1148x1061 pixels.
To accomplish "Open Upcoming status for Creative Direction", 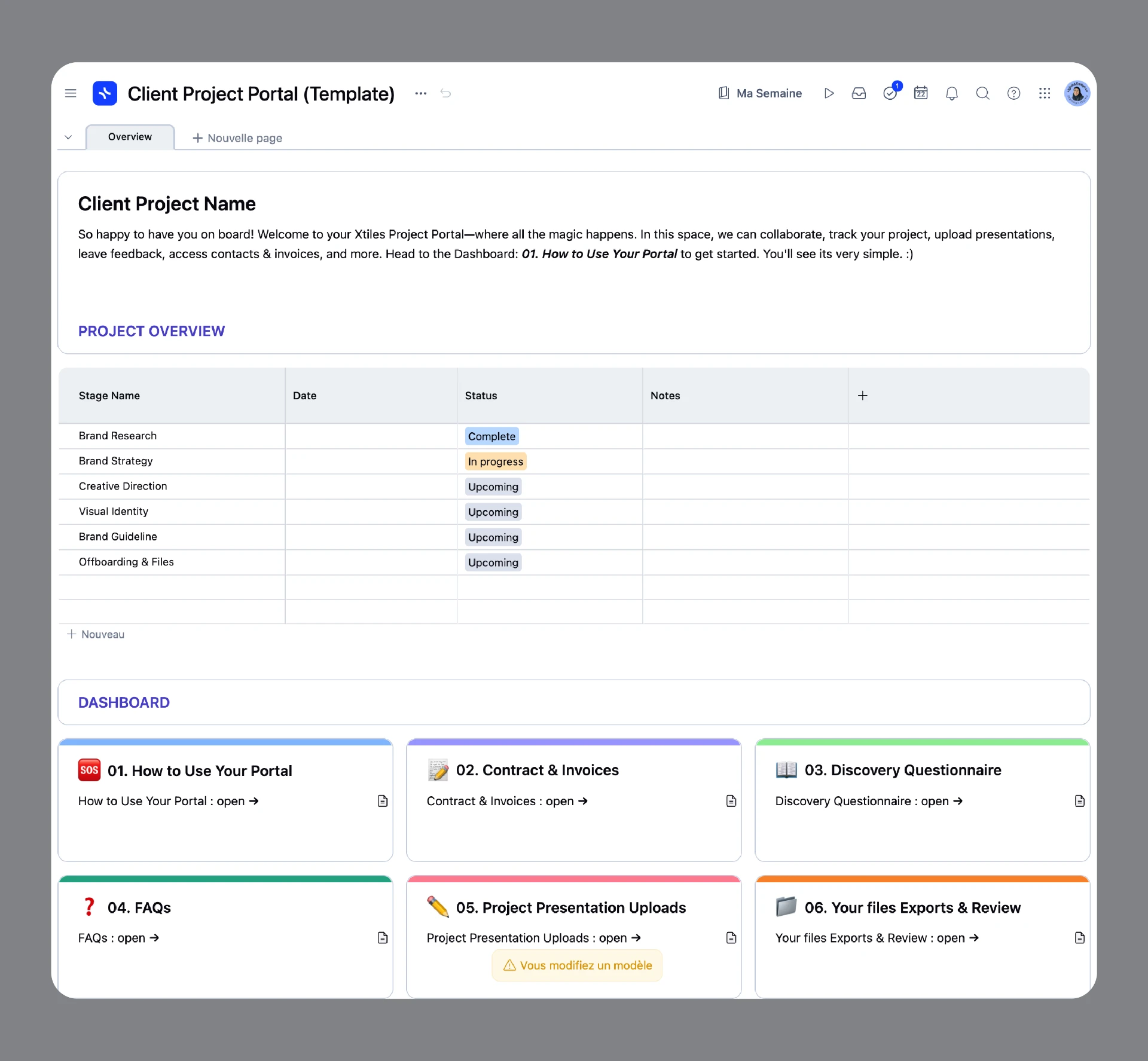I will [493, 487].
